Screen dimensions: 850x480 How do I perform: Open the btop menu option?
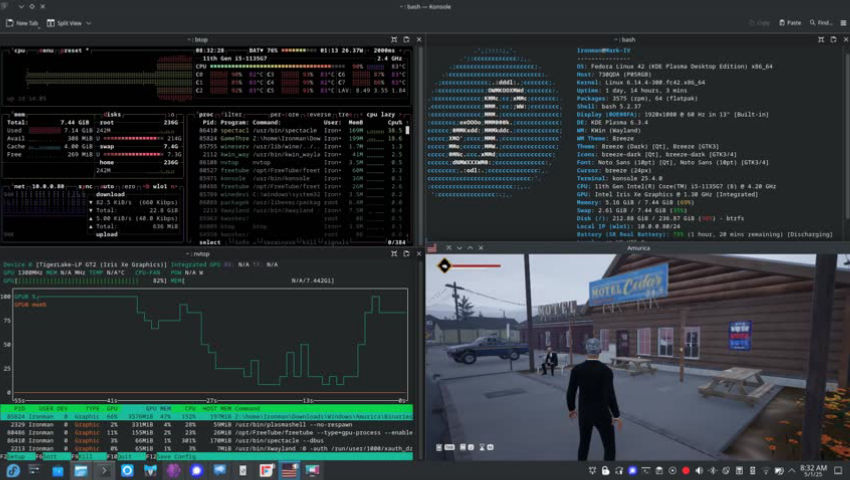(x=47, y=50)
